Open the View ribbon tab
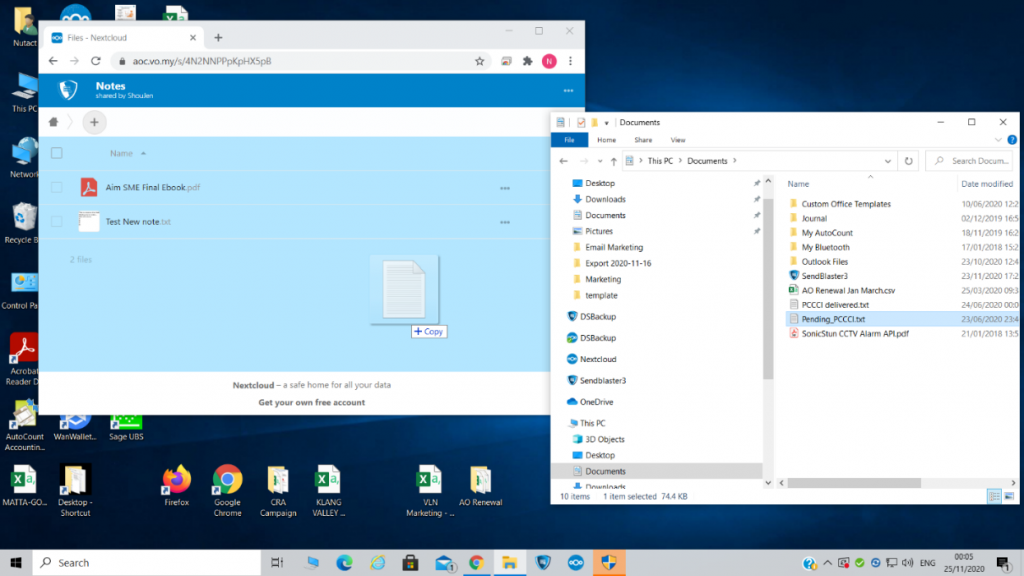The width and height of the screenshot is (1024, 576). pos(678,140)
